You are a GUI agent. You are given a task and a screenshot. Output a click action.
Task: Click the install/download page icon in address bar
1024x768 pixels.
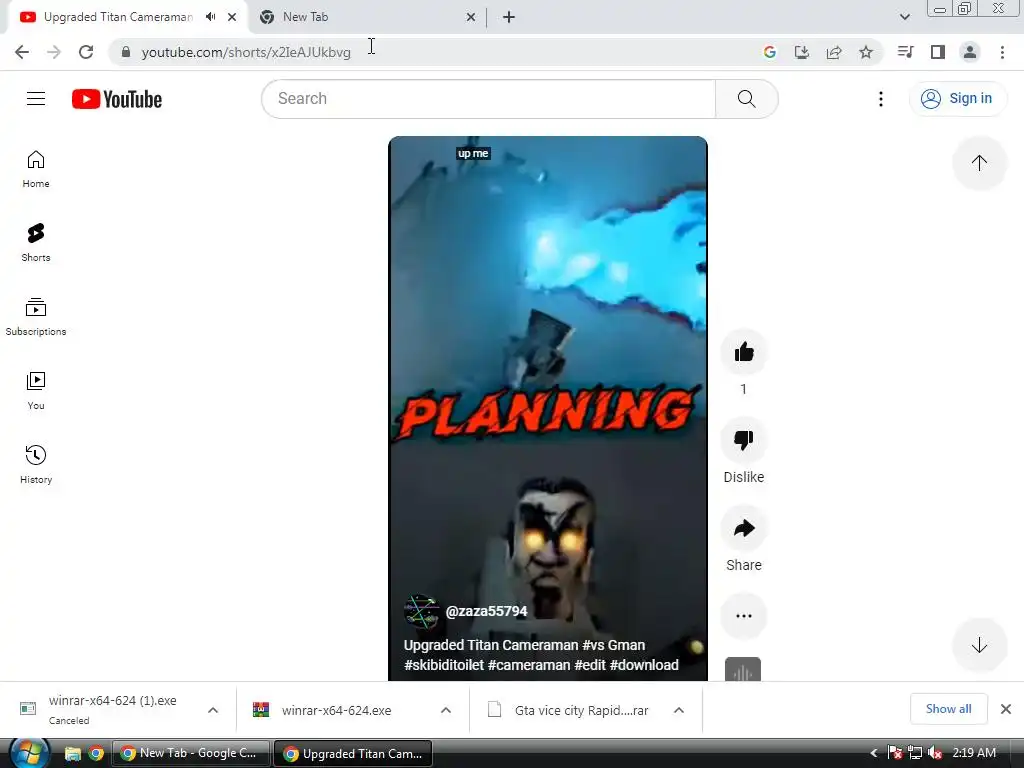click(x=802, y=52)
